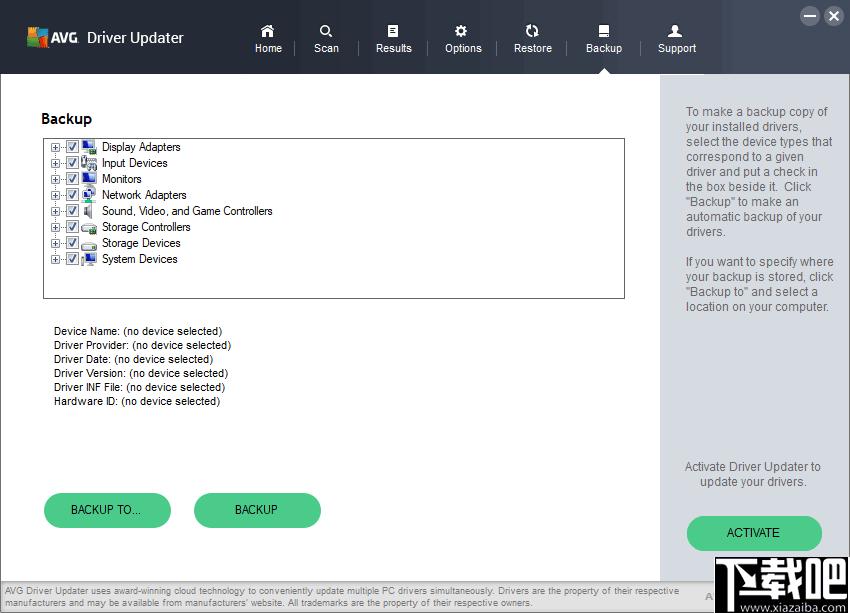Click the BACKUP TO... button

(107, 510)
